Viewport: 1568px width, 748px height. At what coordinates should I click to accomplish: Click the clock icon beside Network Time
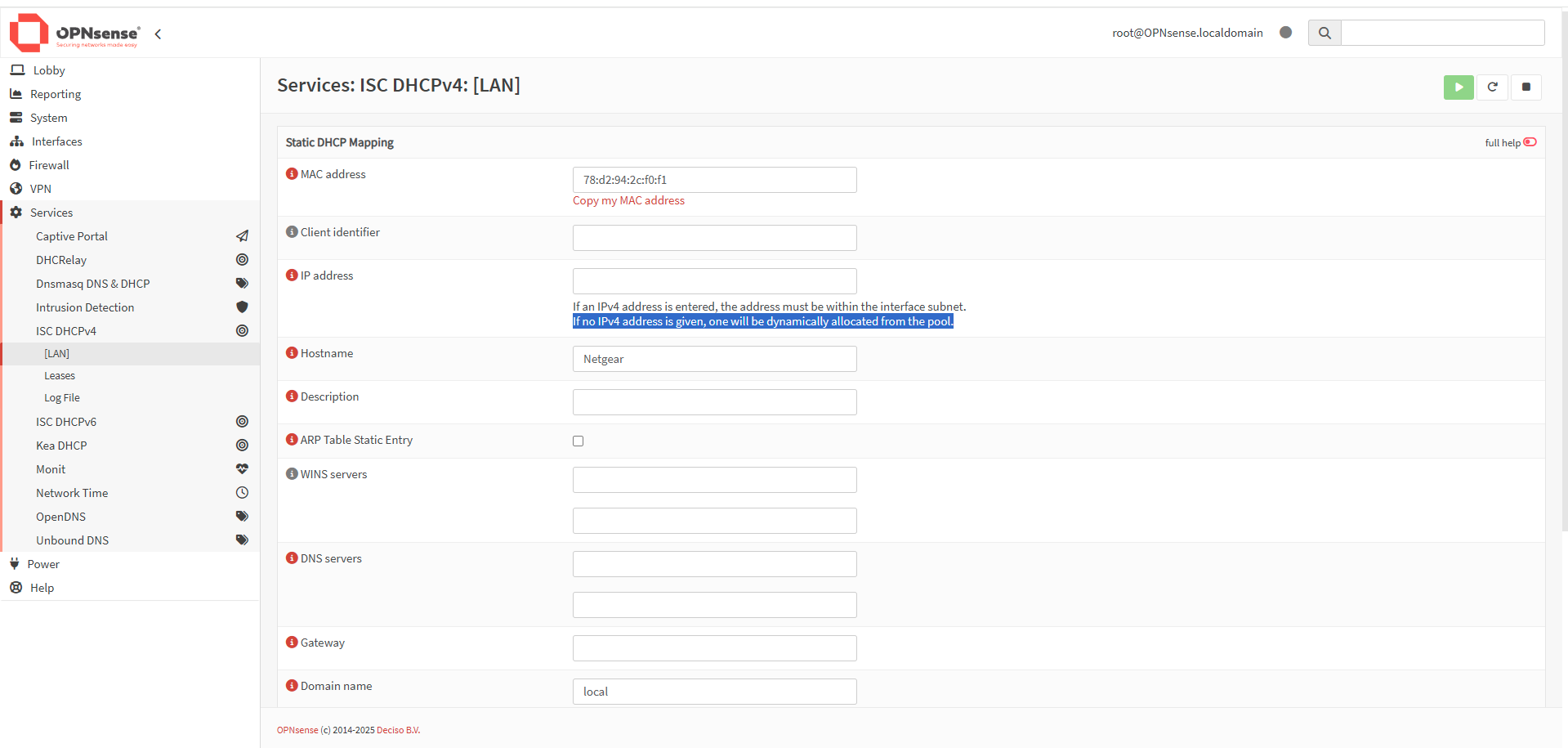[242, 493]
